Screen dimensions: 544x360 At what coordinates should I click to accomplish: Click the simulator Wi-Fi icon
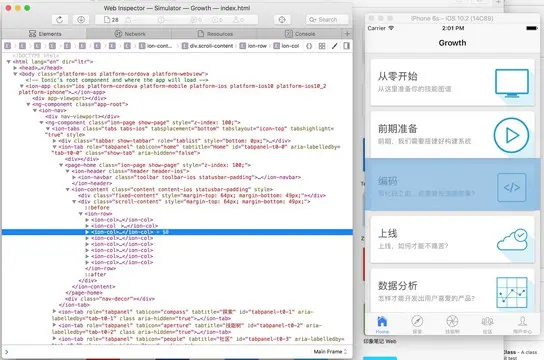pos(391,28)
